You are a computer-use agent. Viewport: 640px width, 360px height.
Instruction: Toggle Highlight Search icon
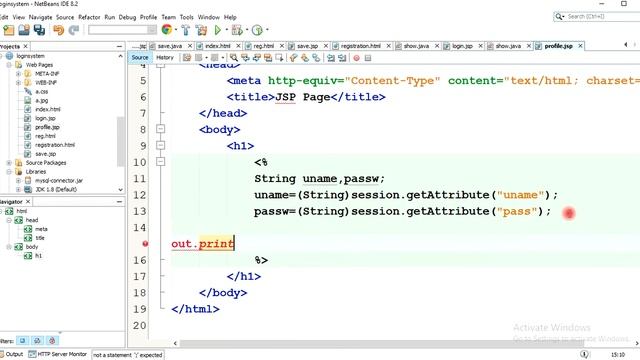(268, 58)
